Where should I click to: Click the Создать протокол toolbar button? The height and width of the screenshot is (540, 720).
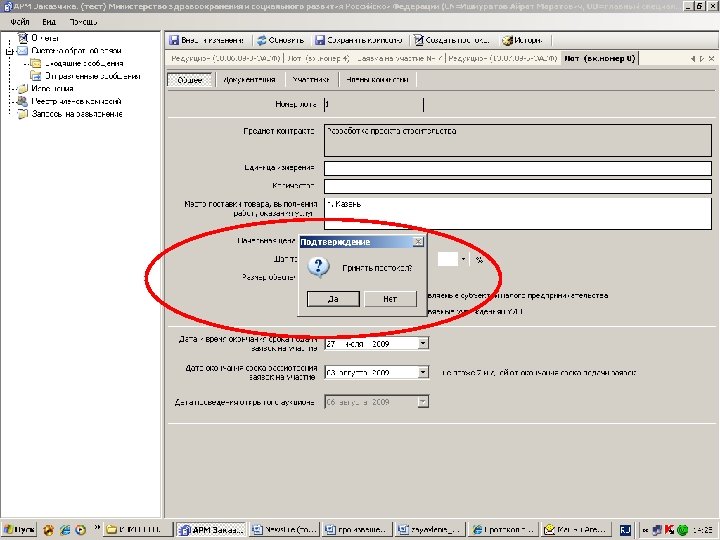[x=452, y=40]
